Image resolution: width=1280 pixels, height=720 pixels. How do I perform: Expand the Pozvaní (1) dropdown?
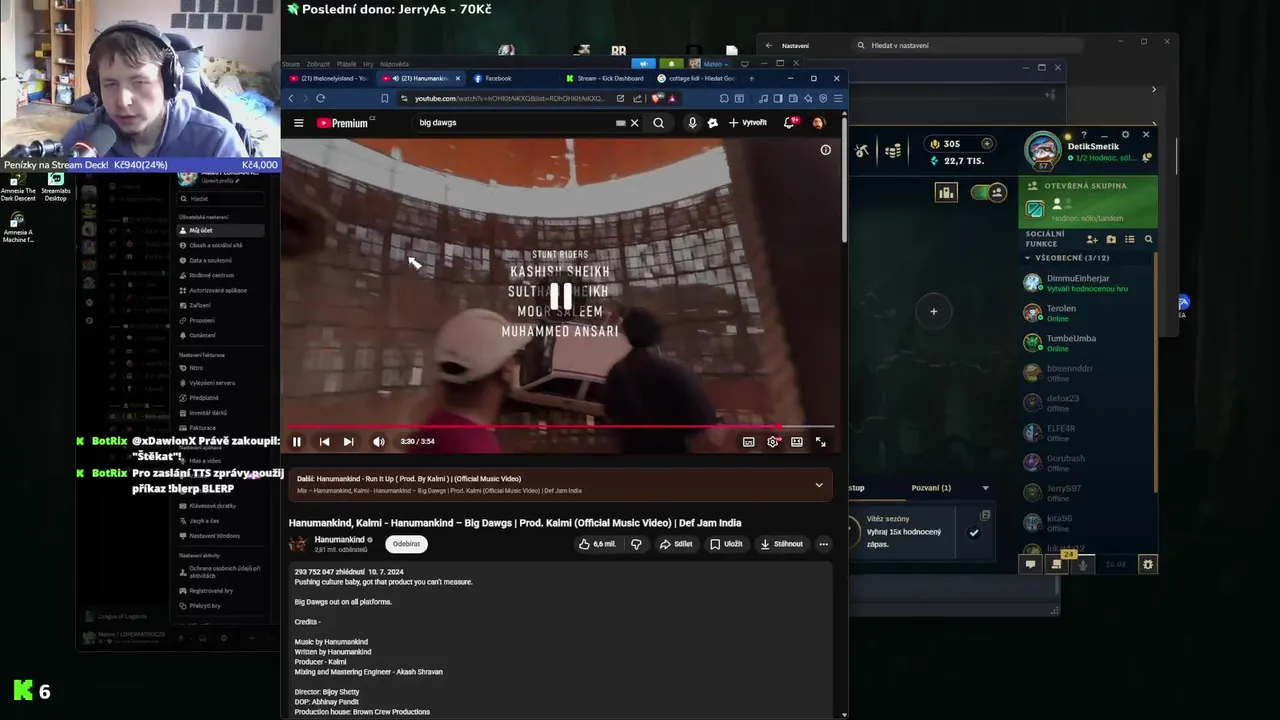tap(985, 488)
